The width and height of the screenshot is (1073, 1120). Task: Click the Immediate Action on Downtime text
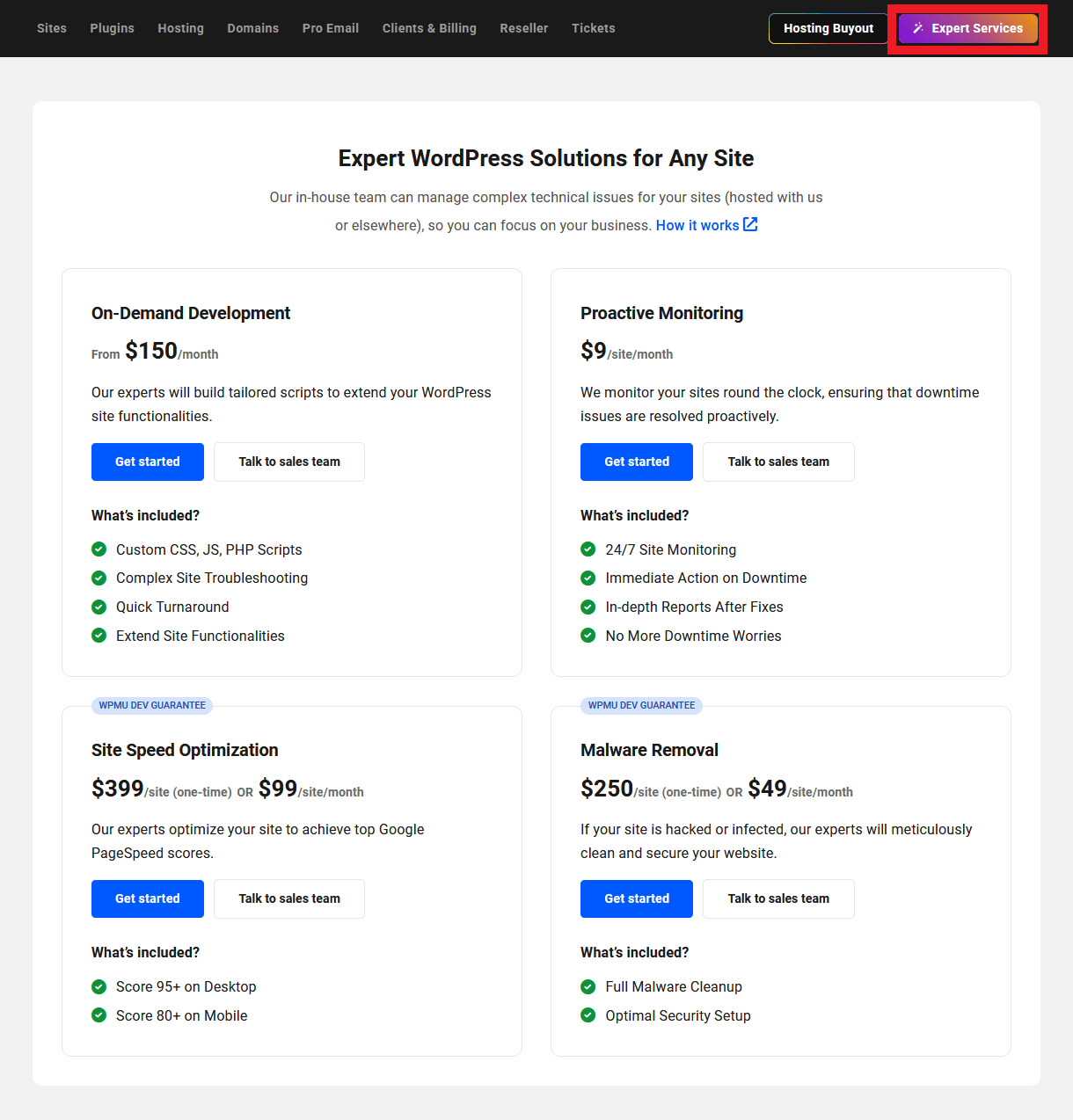[x=706, y=578]
